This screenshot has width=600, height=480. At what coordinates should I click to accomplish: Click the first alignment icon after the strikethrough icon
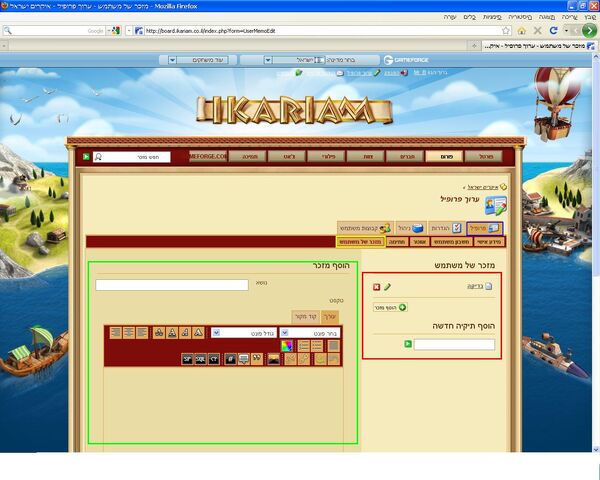[142, 333]
